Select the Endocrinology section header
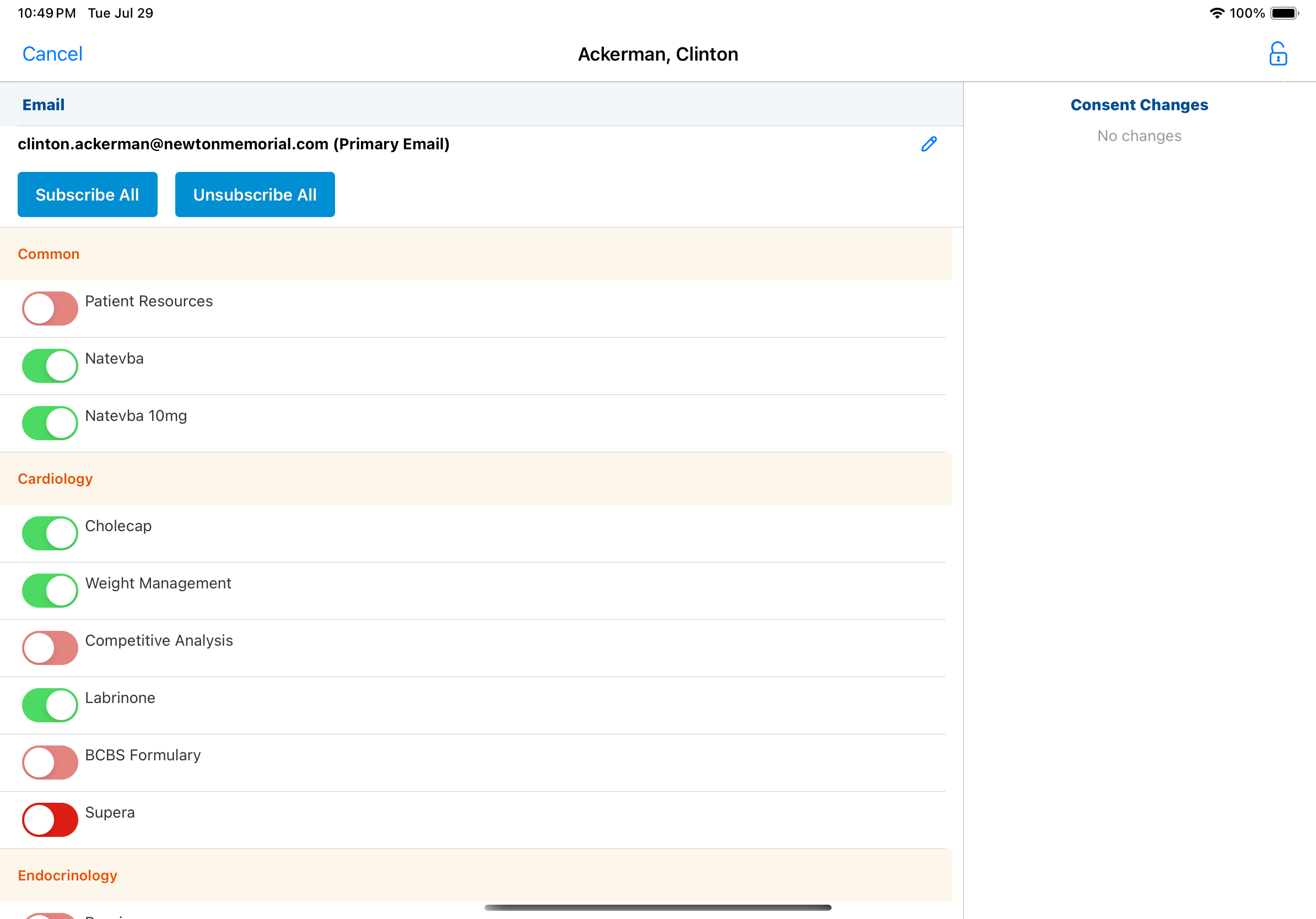The height and width of the screenshot is (919, 1316). [67, 875]
